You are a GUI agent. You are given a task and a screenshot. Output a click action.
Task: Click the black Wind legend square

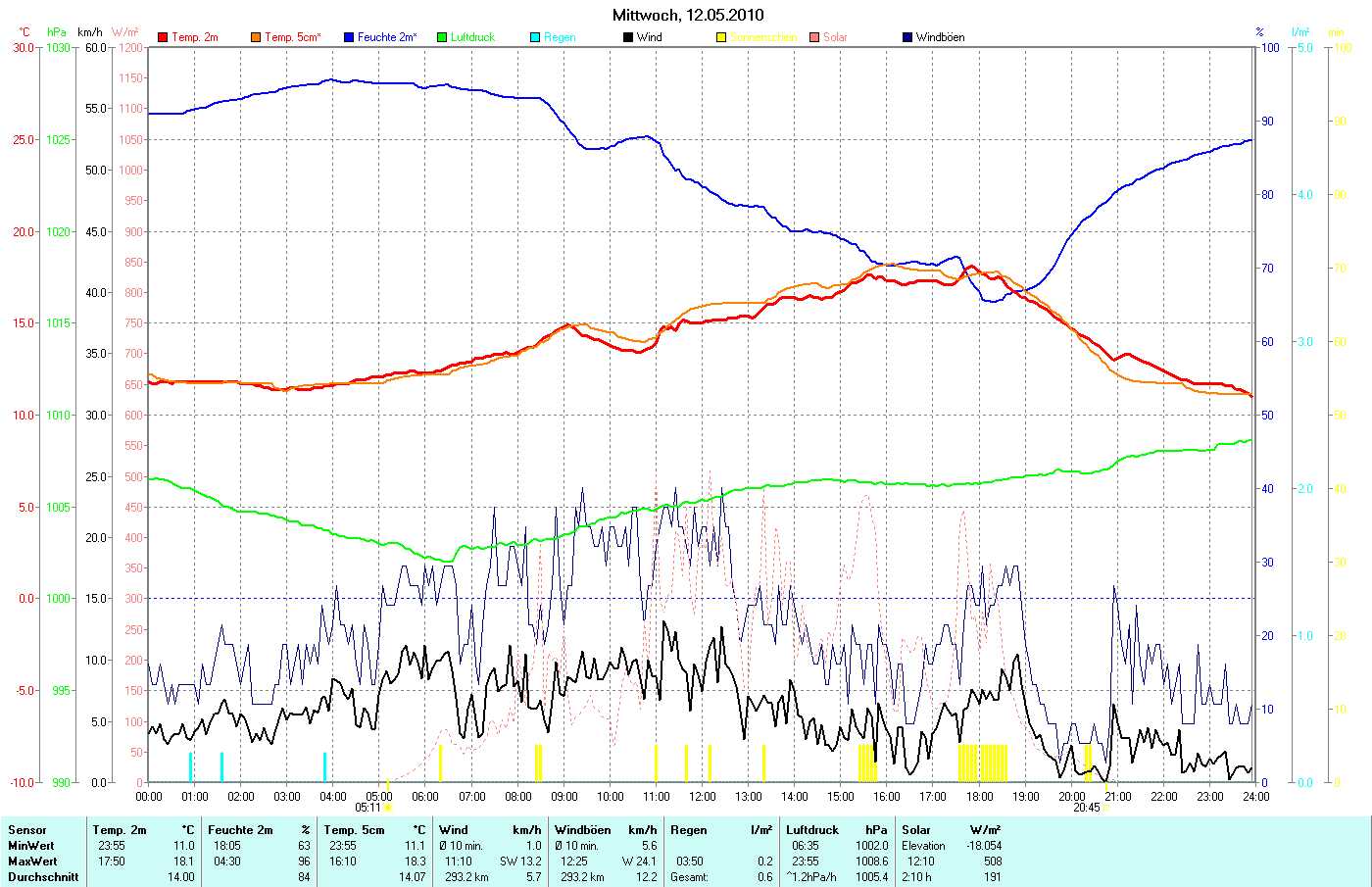628,37
